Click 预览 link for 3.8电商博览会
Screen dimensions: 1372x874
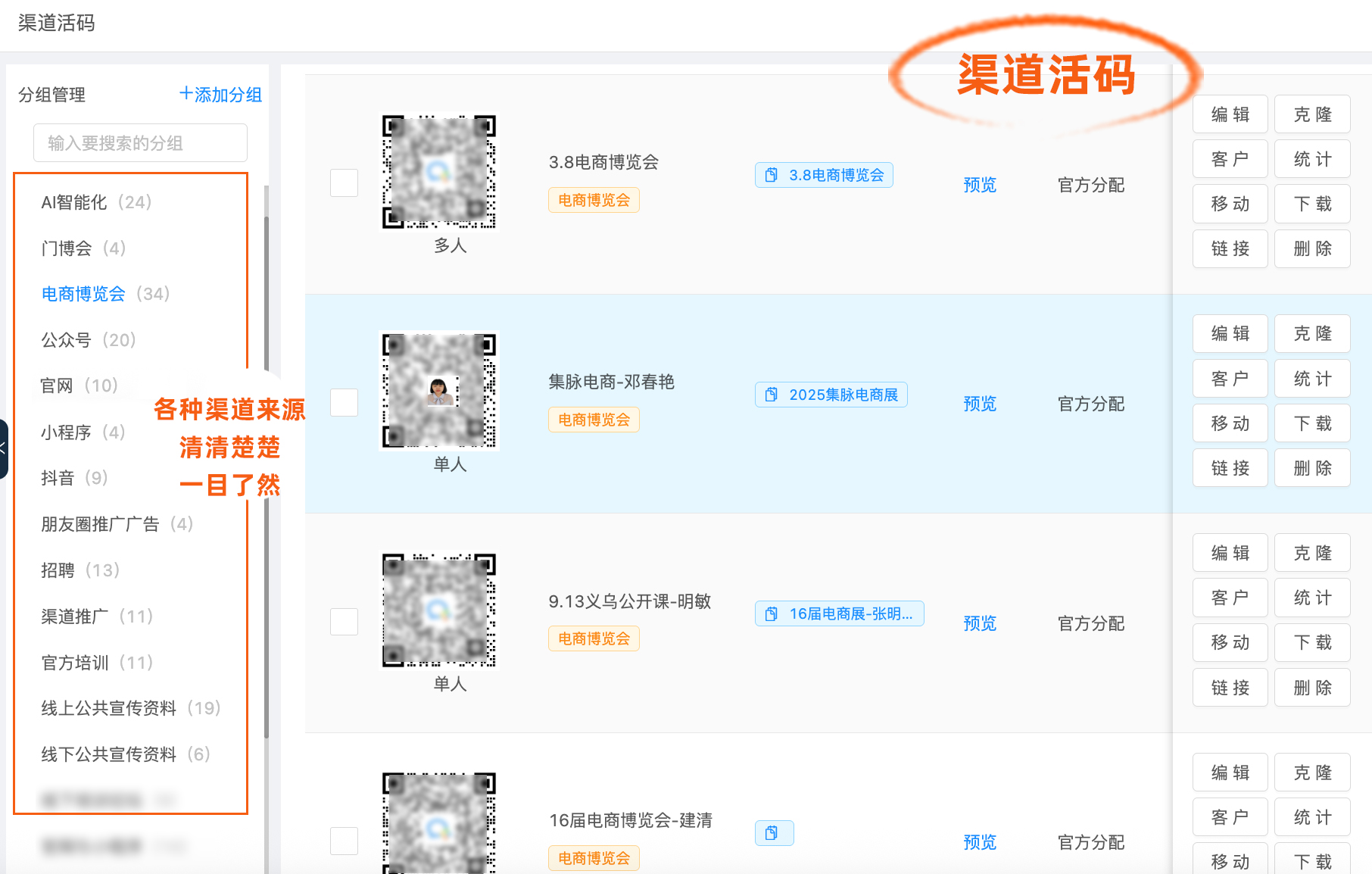[980, 185]
